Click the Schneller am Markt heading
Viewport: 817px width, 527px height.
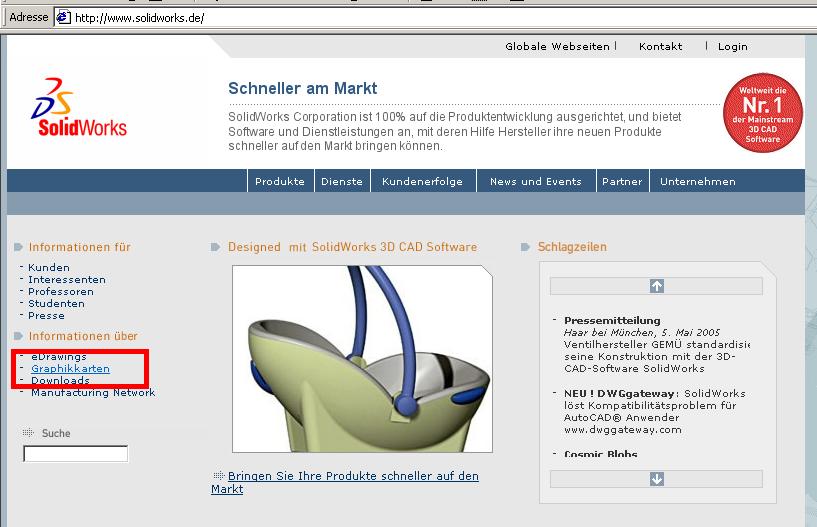tap(303, 88)
